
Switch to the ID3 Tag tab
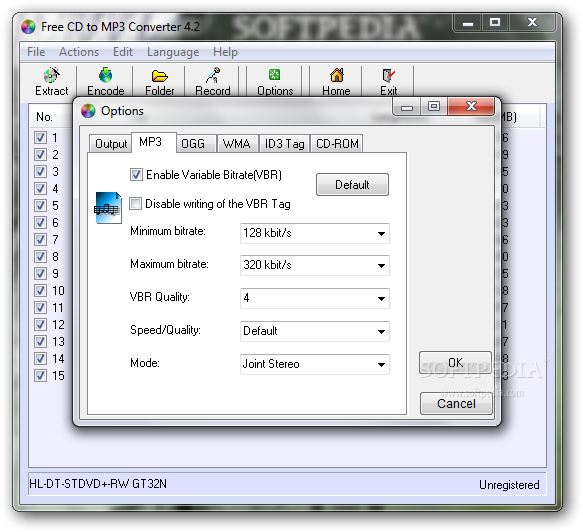pyautogui.click(x=284, y=144)
